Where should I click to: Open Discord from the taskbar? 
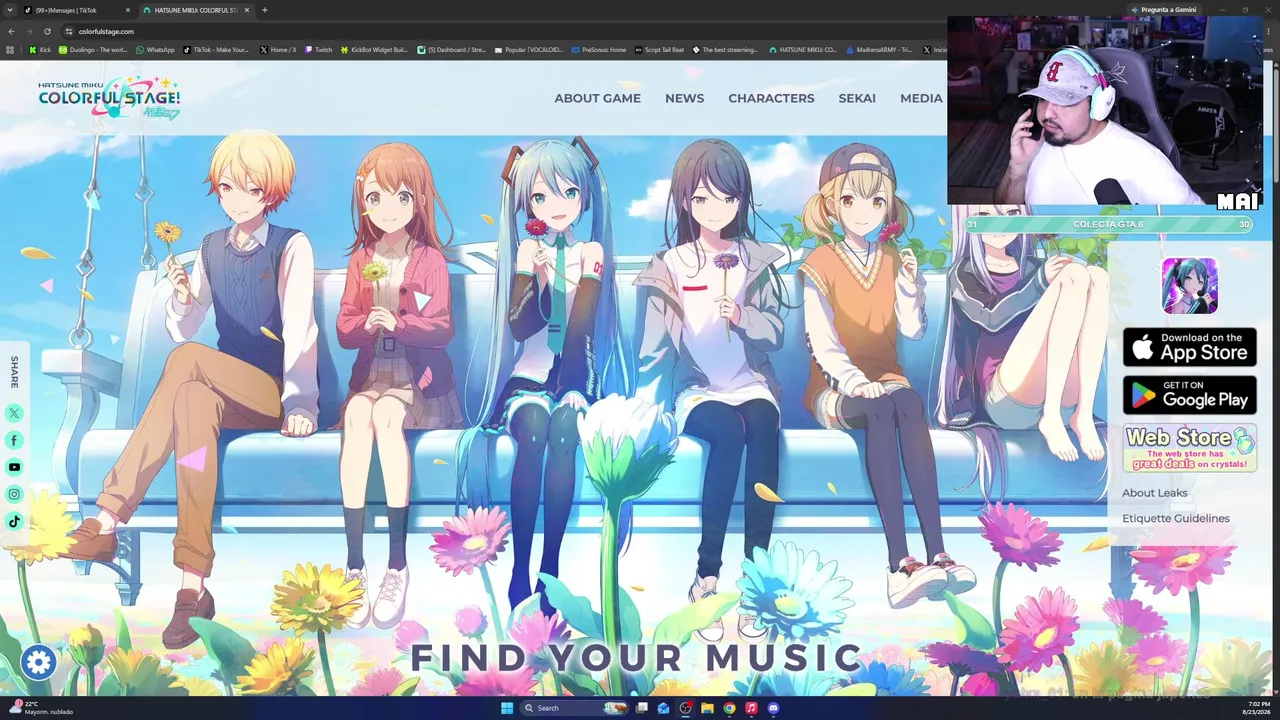[773, 708]
